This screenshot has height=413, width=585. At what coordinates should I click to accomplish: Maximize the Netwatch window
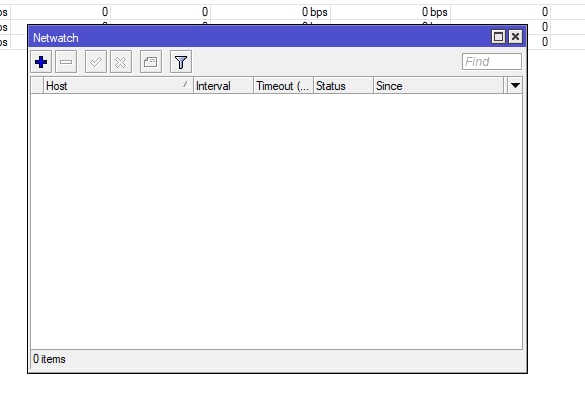498,37
